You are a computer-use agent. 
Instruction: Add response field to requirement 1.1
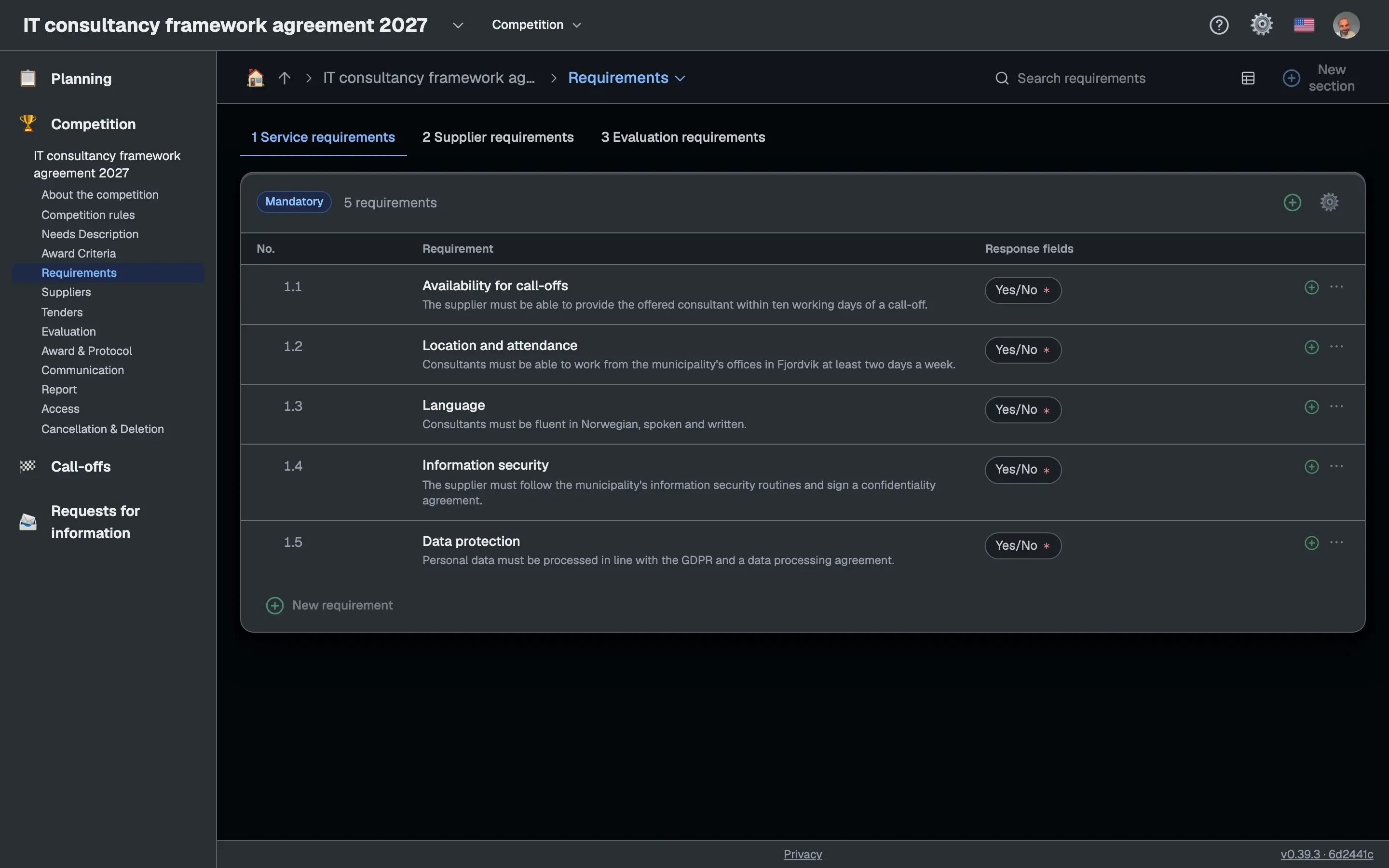[1311, 287]
